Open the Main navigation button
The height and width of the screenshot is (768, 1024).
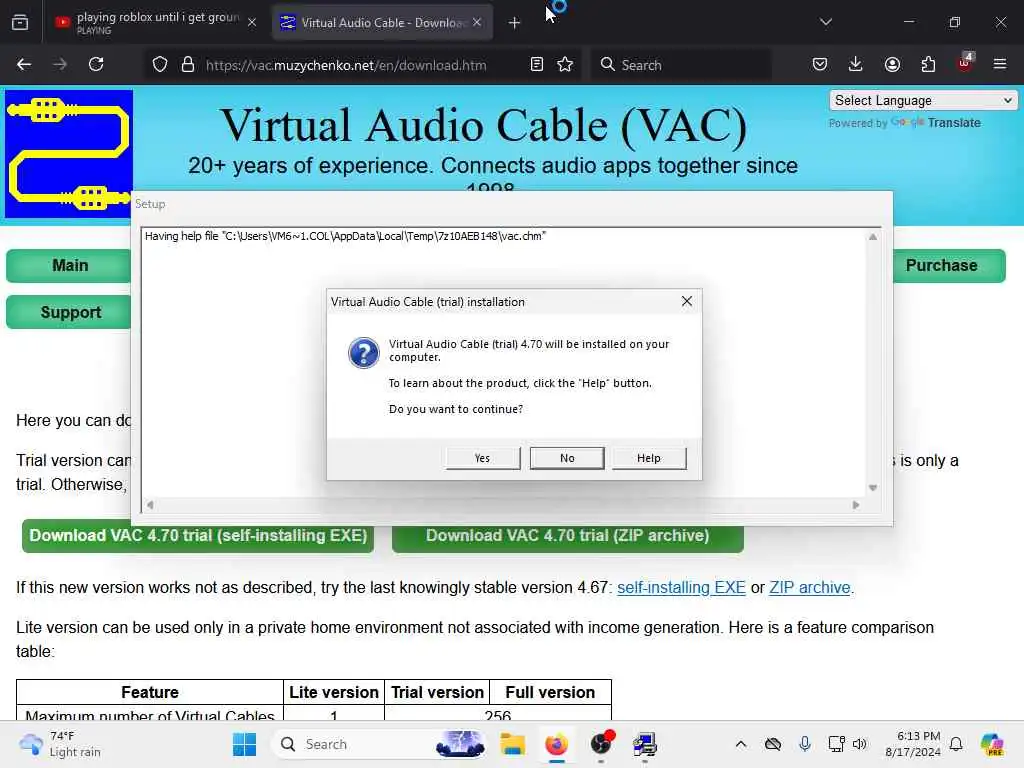coord(70,266)
